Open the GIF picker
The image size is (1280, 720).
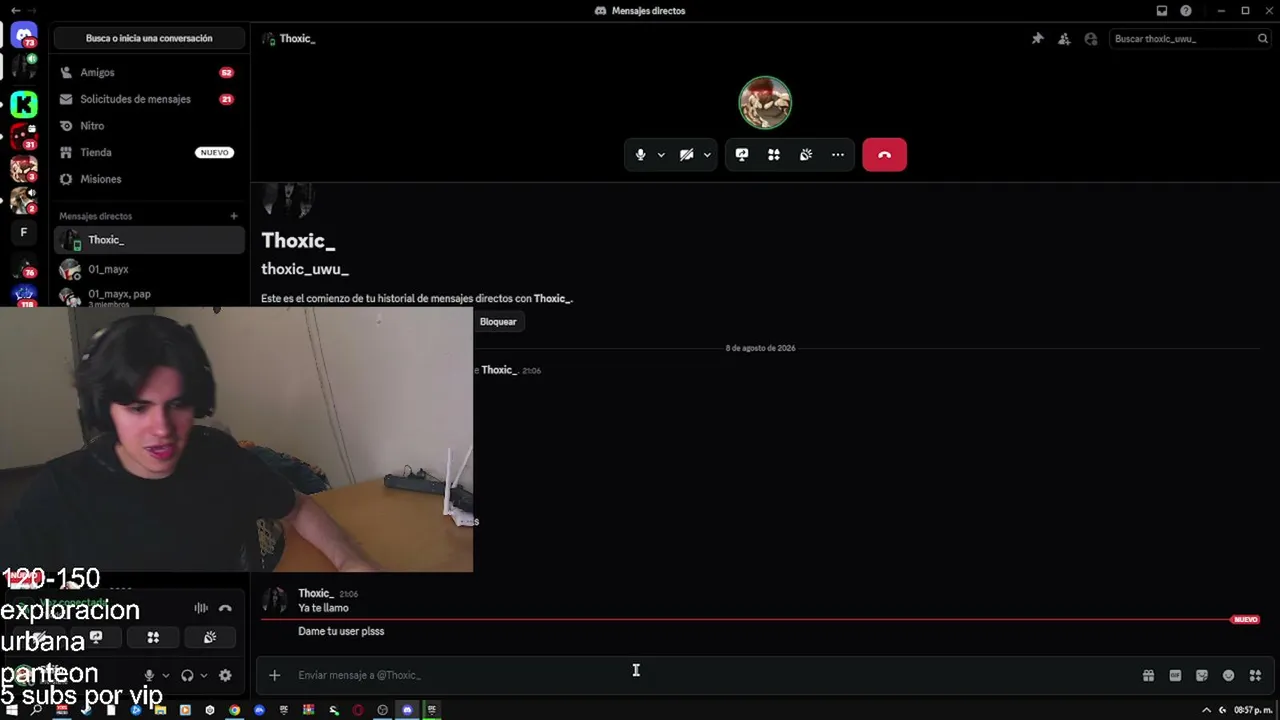pyautogui.click(x=1175, y=675)
